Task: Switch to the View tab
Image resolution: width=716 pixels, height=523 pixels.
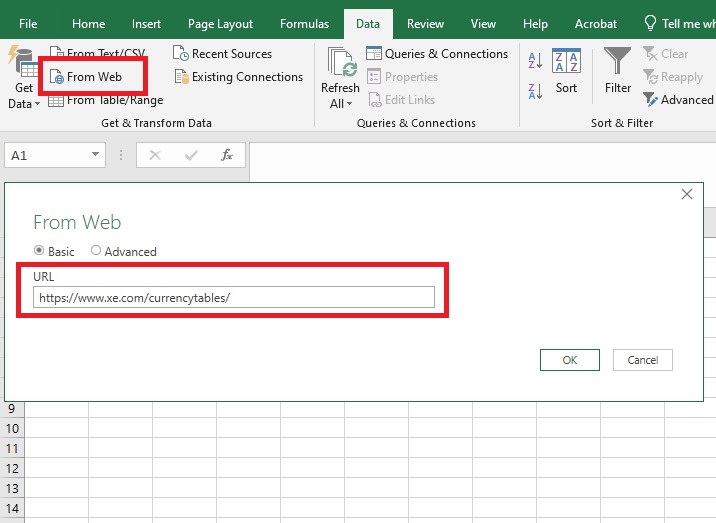Action: pyautogui.click(x=483, y=24)
